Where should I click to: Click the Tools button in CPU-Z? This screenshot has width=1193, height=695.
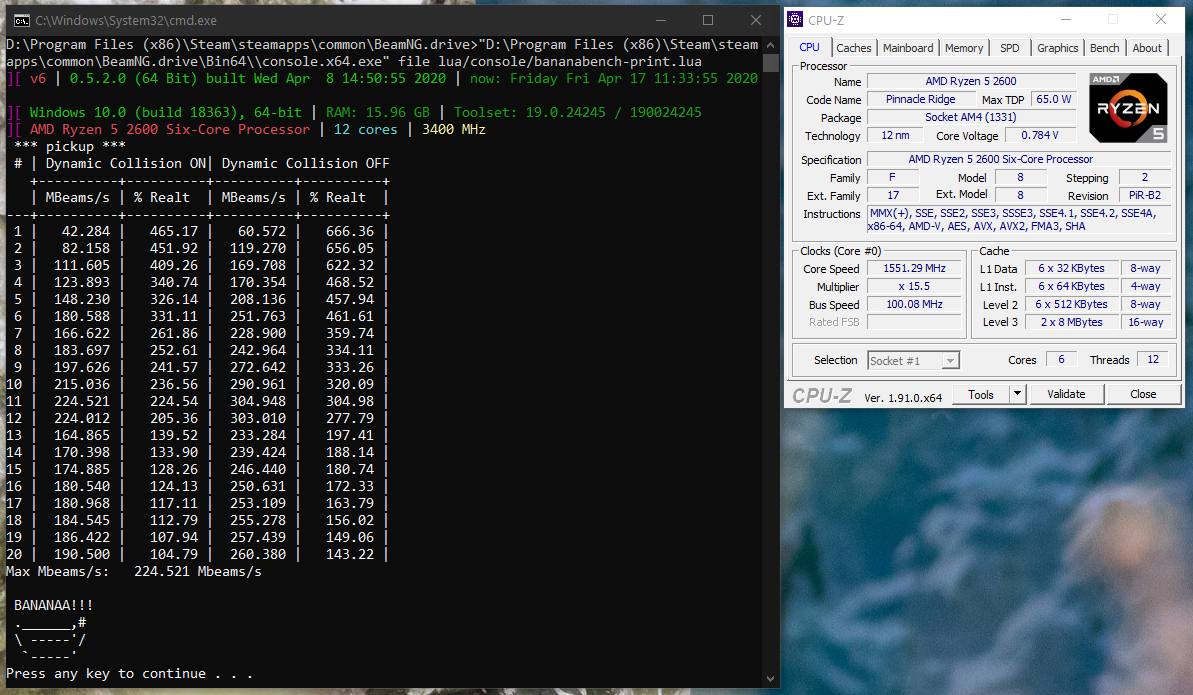pyautogui.click(x=980, y=394)
